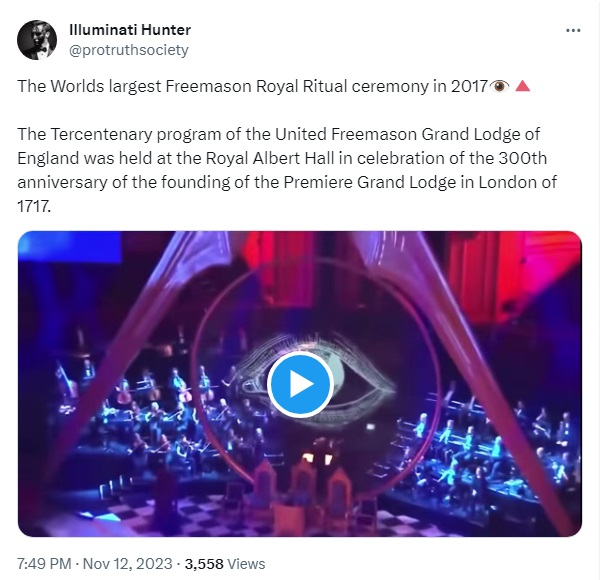View the 3,558 Views count details
This screenshot has width=605, height=580.
(225, 564)
